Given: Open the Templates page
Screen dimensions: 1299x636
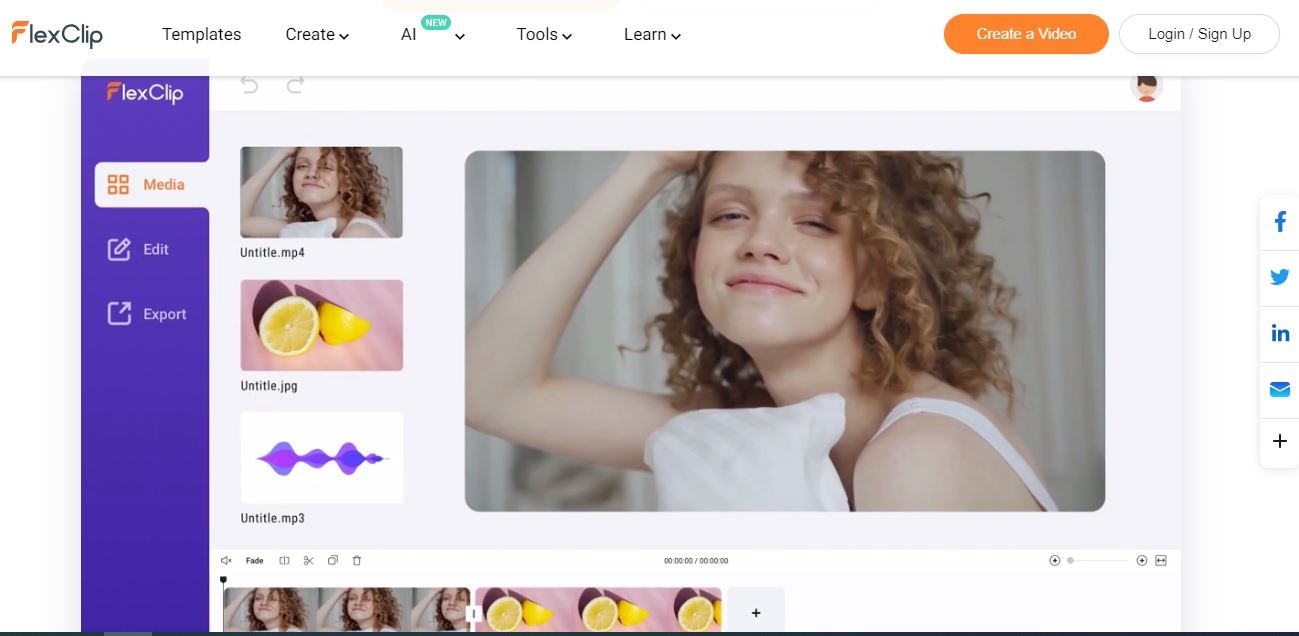Looking at the screenshot, I should [x=201, y=34].
